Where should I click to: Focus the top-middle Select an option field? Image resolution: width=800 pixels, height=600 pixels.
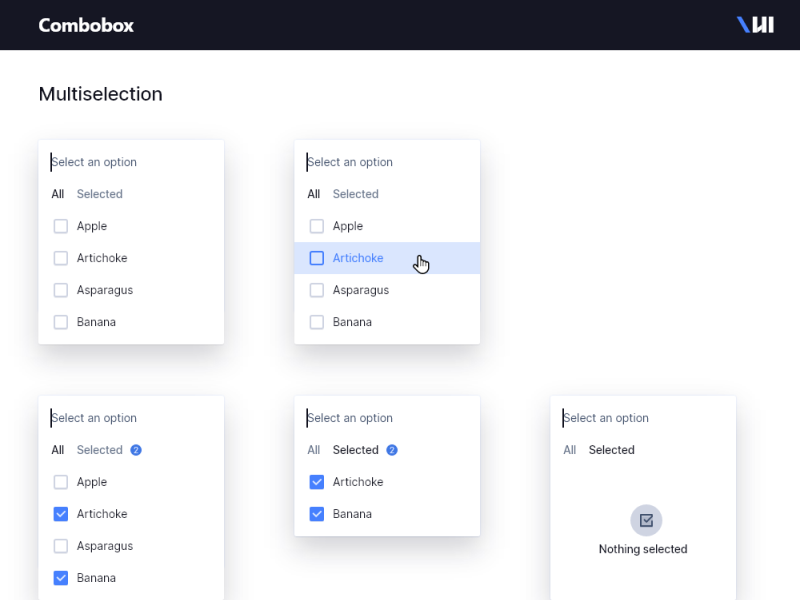pyautogui.click(x=387, y=162)
